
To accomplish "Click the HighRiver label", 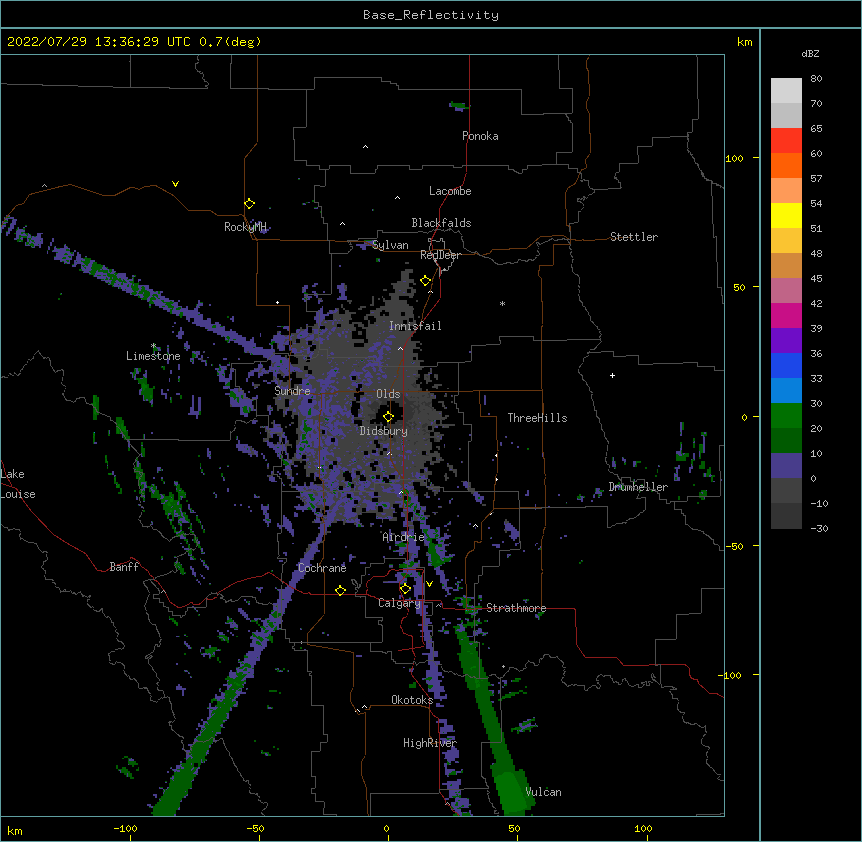I will [x=430, y=743].
